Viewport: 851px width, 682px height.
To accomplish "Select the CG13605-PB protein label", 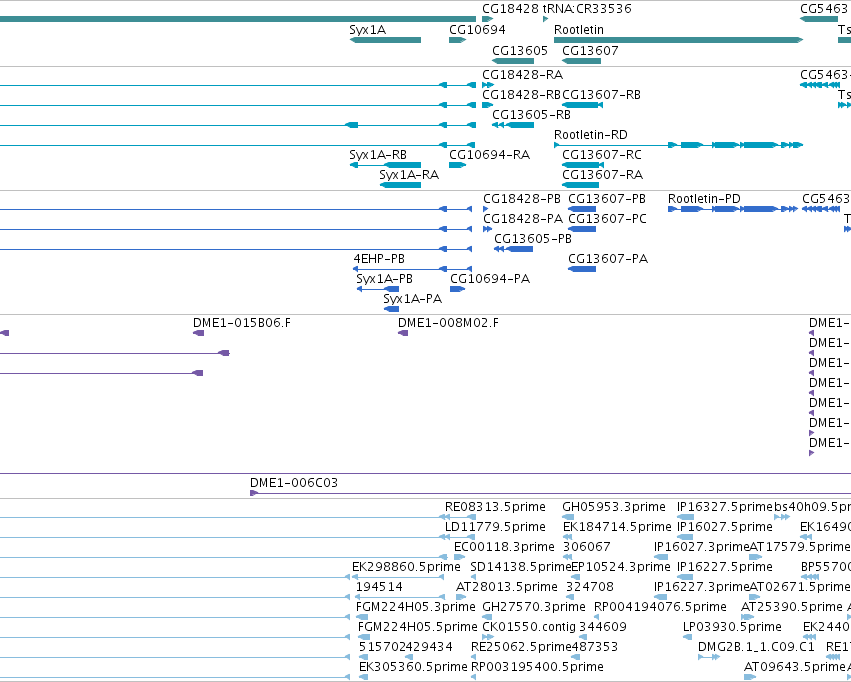I will click(533, 239).
